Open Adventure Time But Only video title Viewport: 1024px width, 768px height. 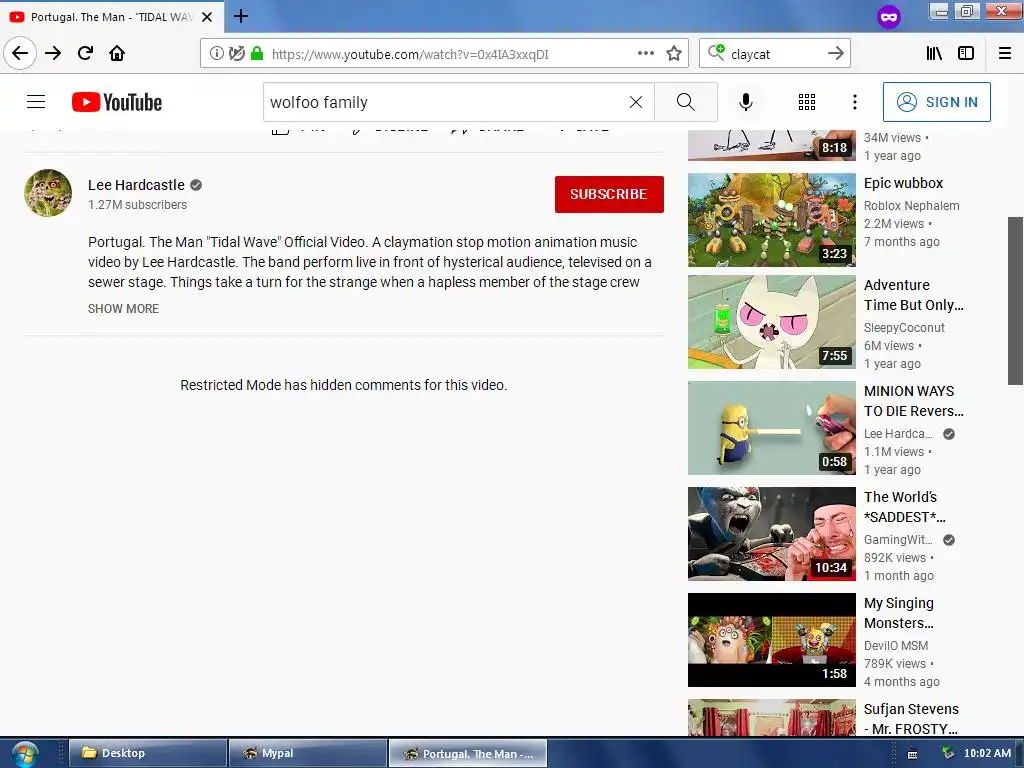point(913,295)
